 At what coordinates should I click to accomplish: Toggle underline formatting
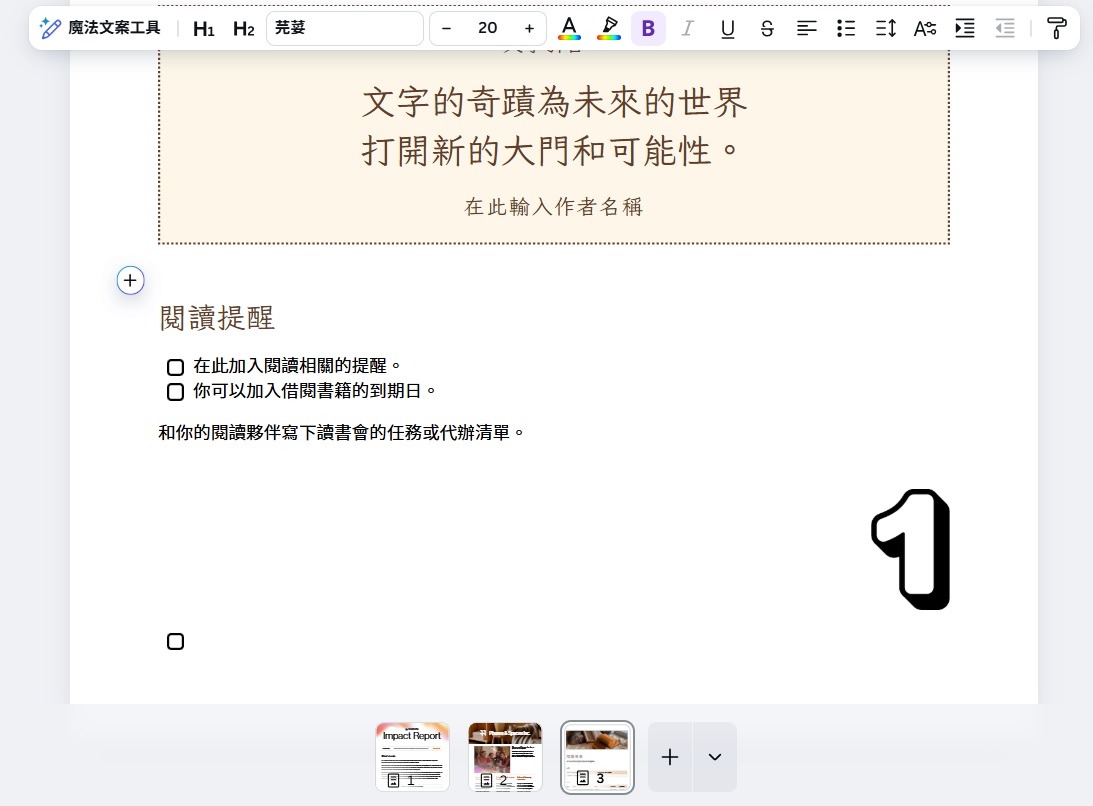pyautogui.click(x=728, y=29)
